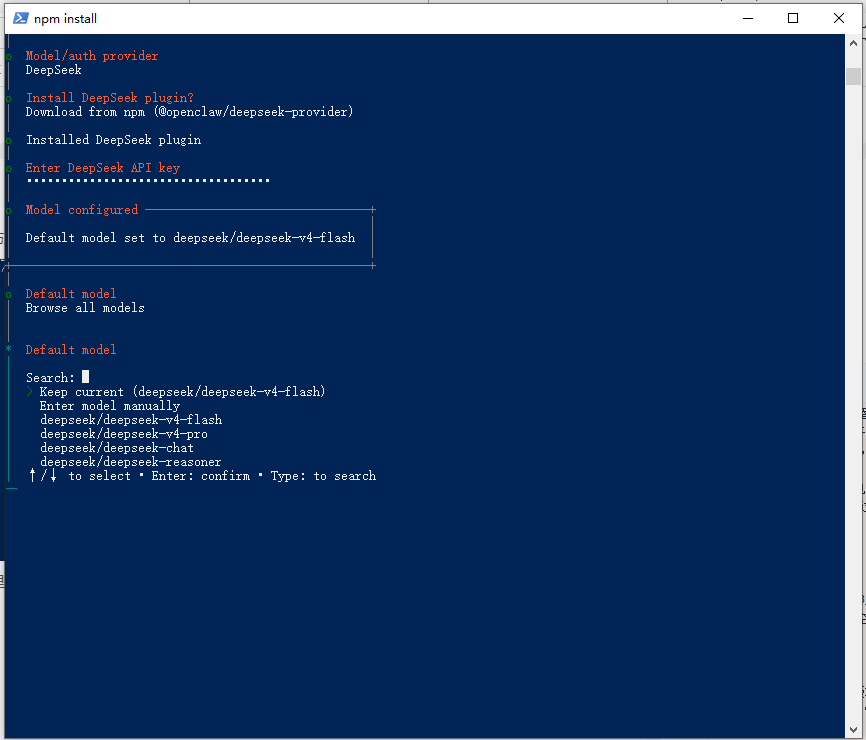
Task: Close the npm install window
Action: pyautogui.click(x=838, y=18)
